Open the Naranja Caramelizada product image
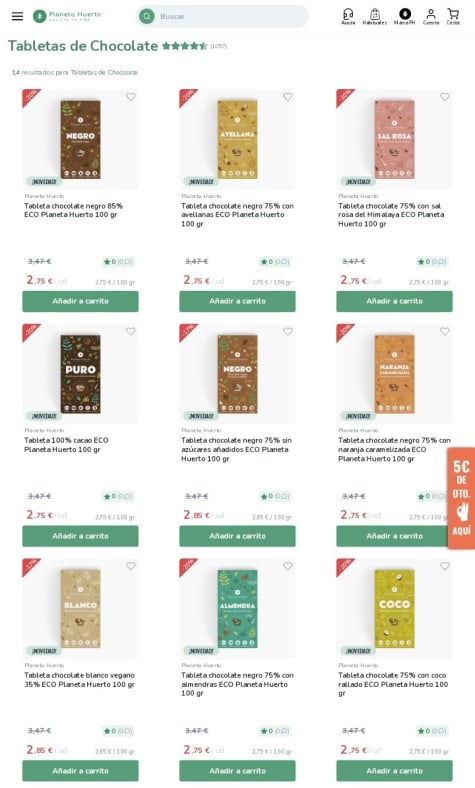The width and height of the screenshot is (475, 788). pos(394,373)
